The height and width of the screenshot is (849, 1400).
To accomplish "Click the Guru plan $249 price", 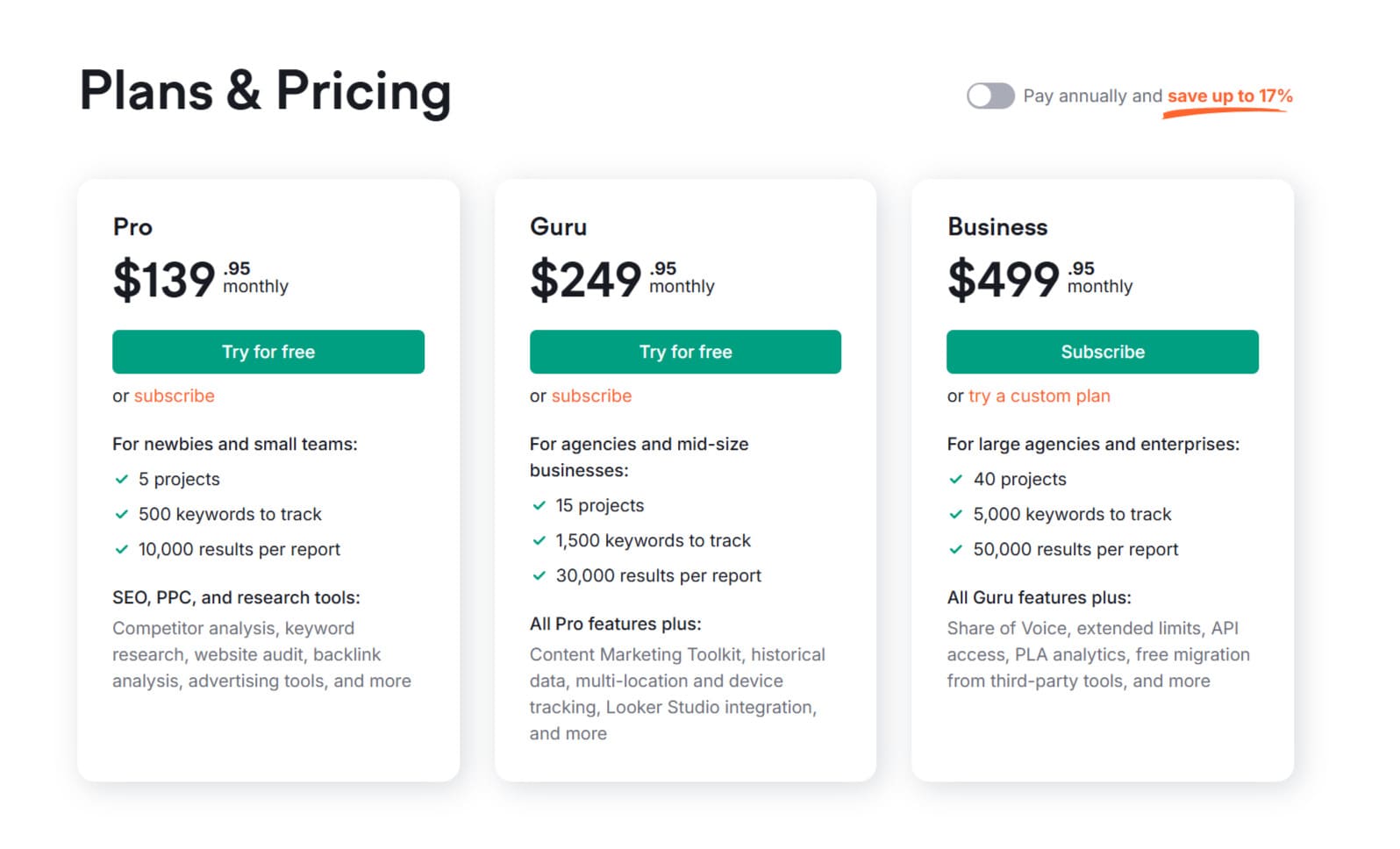I will pos(586,280).
